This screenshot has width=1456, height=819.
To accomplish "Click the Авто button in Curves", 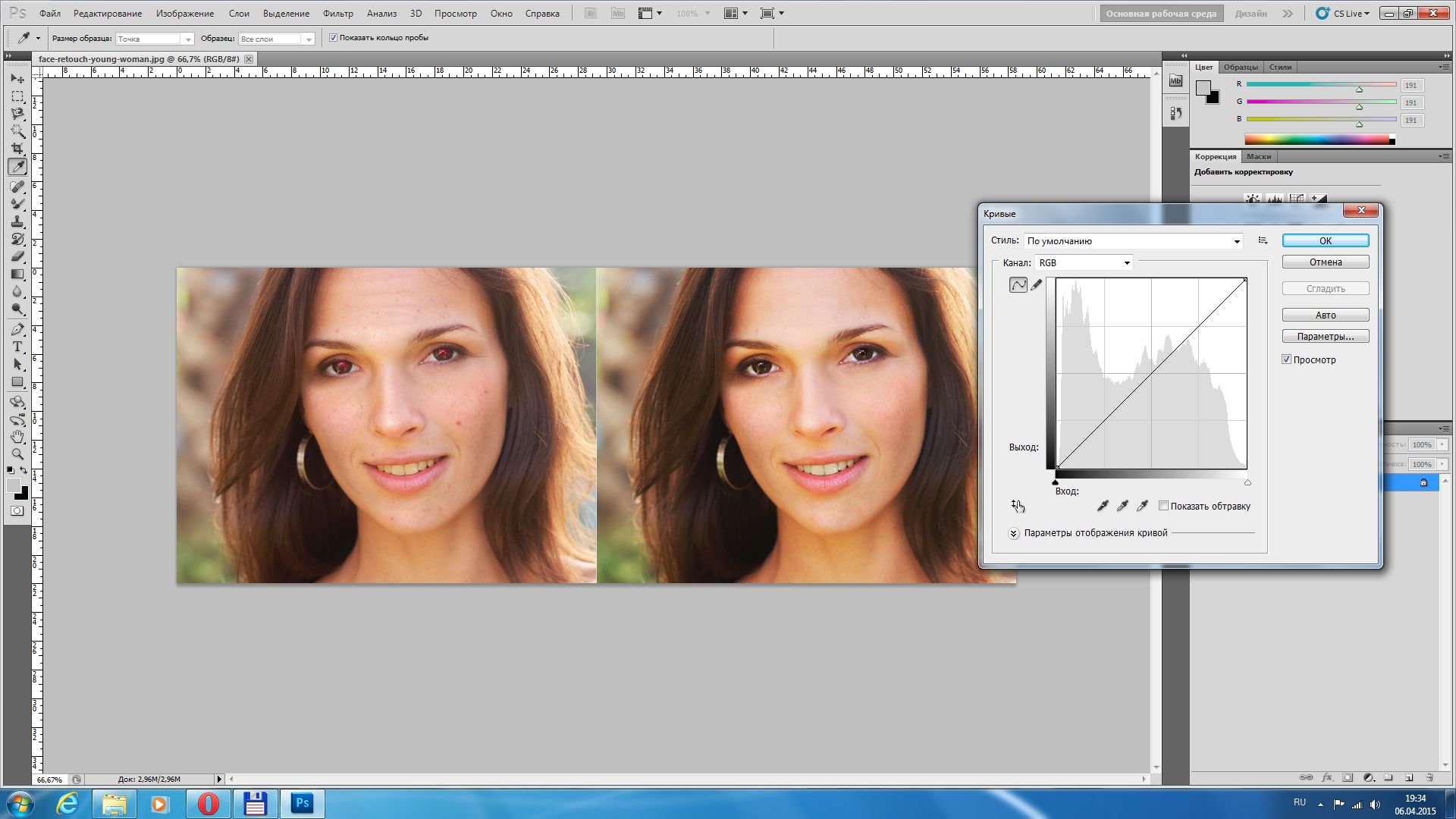I will 1325,315.
